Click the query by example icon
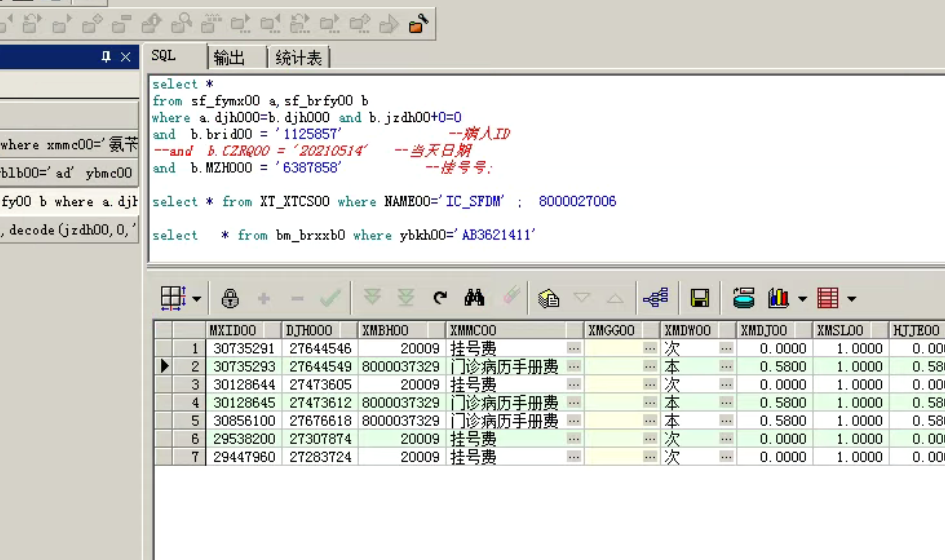The height and width of the screenshot is (560, 945). [x=548, y=298]
